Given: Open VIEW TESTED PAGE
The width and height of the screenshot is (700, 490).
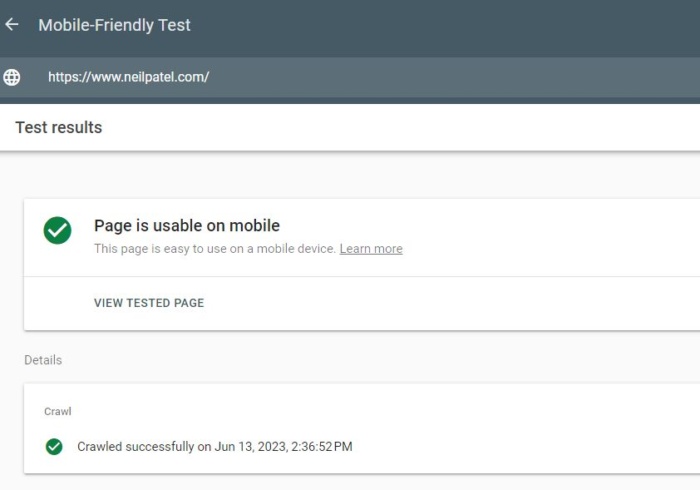Looking at the screenshot, I should (x=149, y=303).
